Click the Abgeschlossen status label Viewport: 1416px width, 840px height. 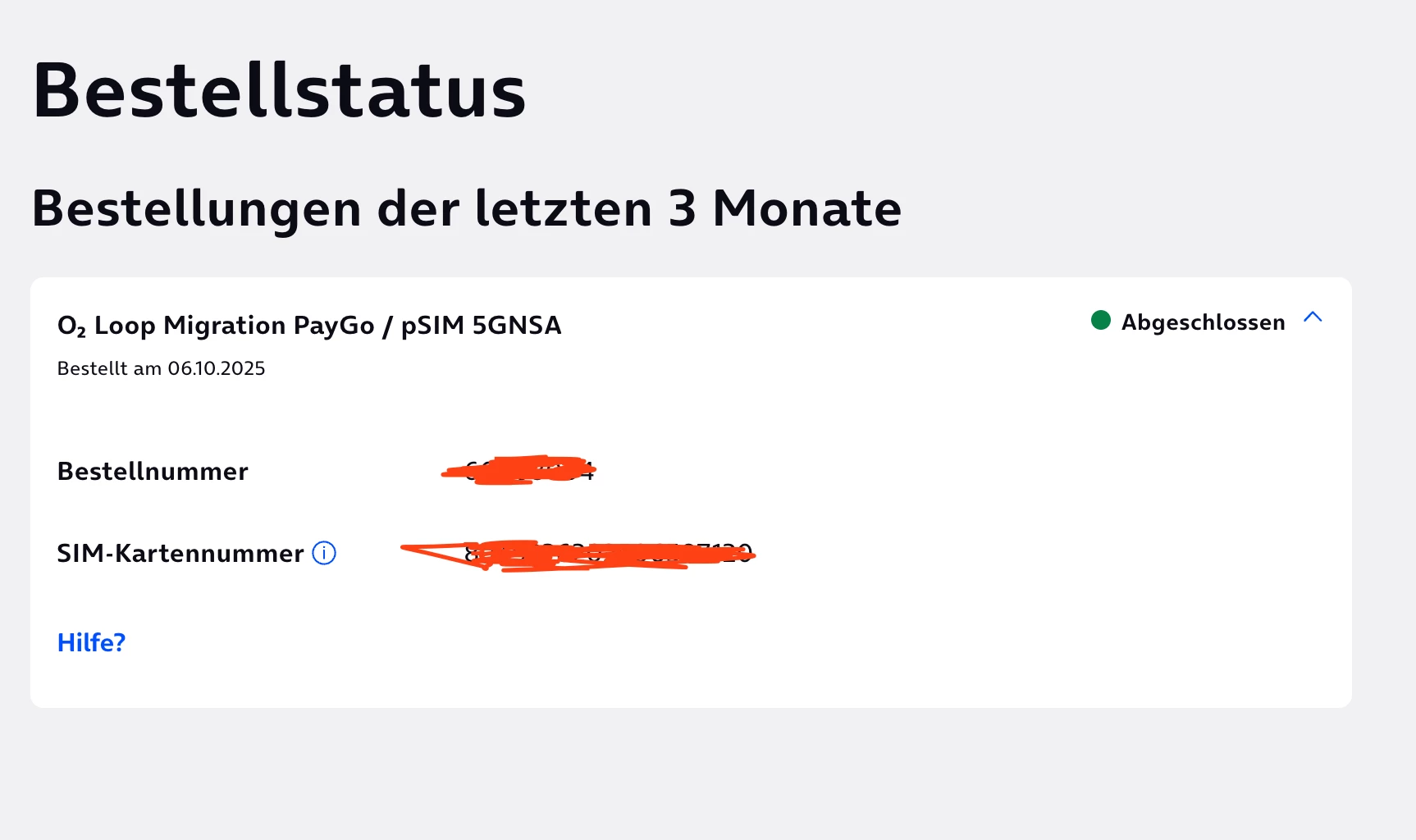point(1203,322)
